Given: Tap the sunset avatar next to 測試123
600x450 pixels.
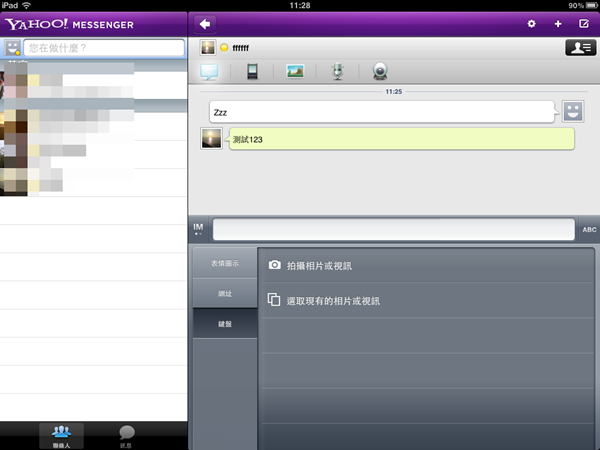Looking at the screenshot, I should click(x=211, y=138).
